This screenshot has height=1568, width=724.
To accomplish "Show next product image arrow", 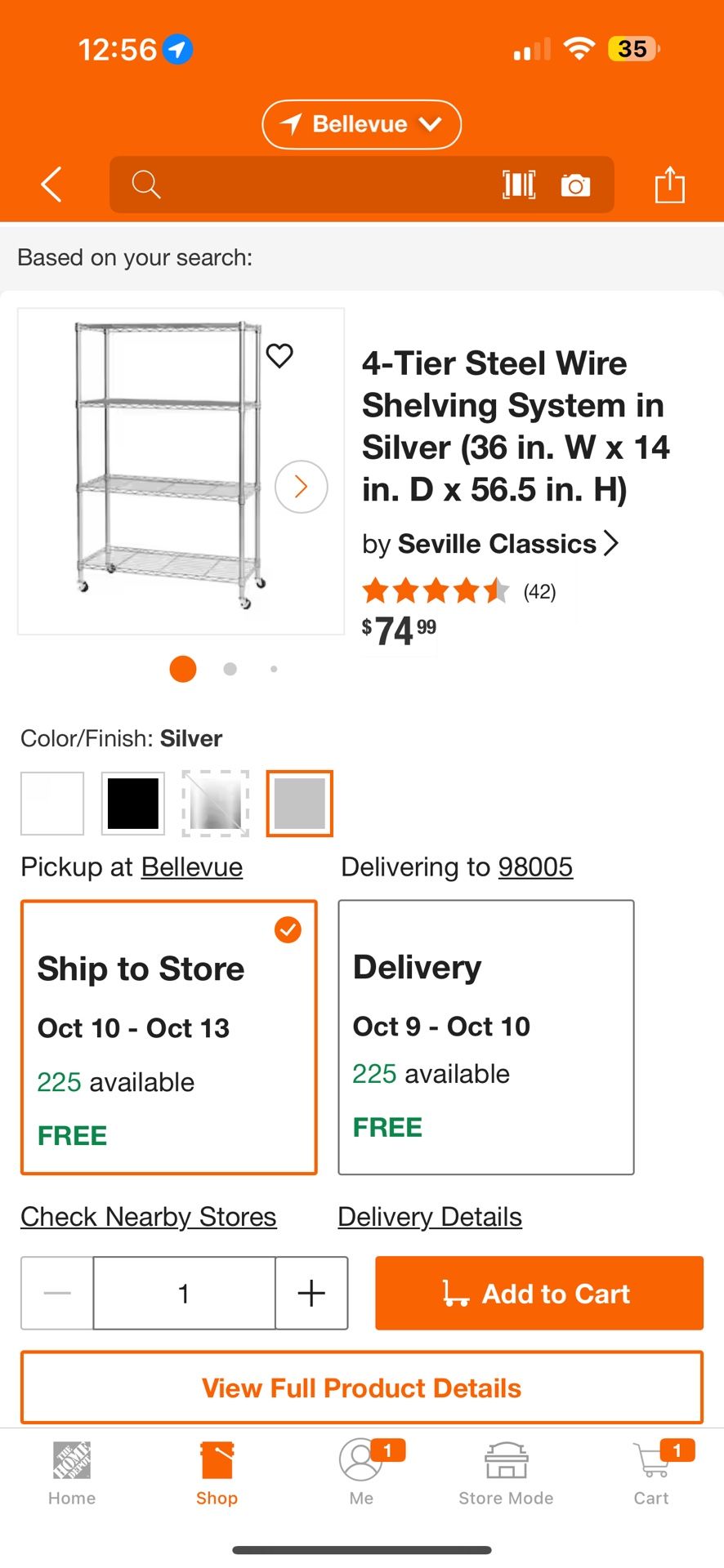I will [302, 487].
